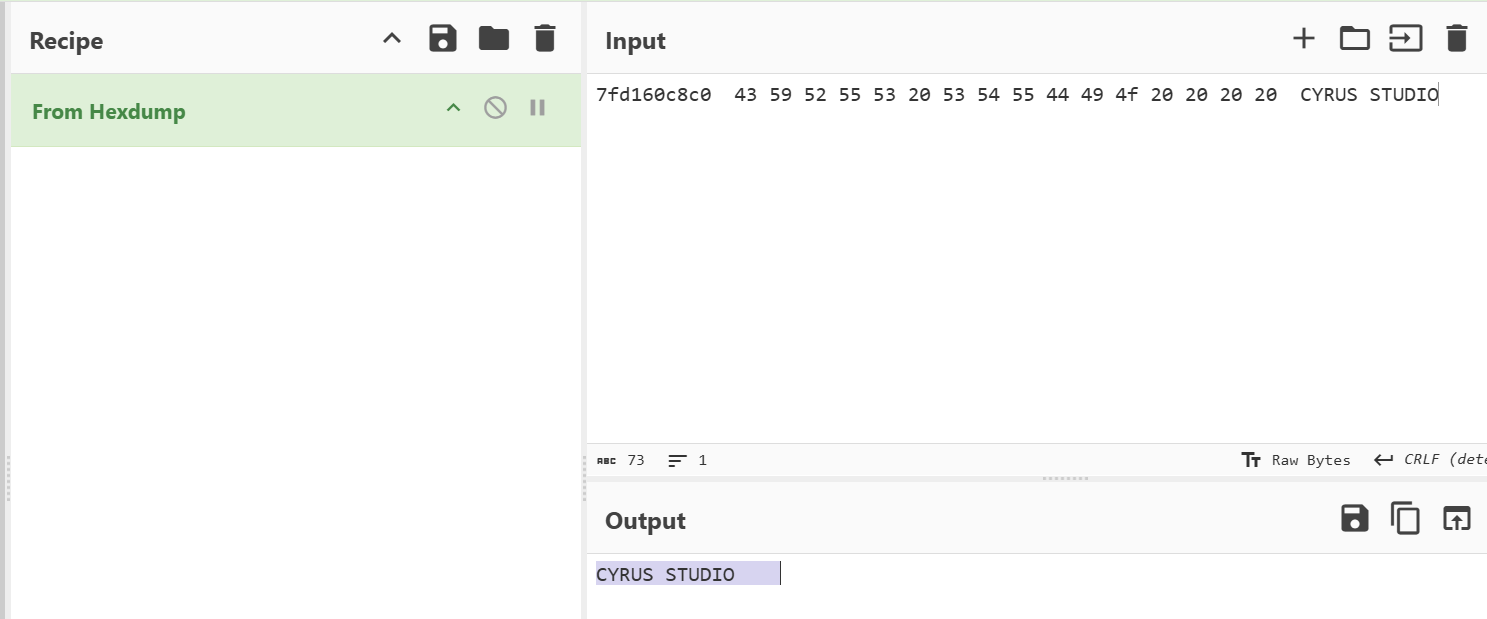The image size is (1487, 619).
Task: Save the current recipe
Action: [x=442, y=39]
